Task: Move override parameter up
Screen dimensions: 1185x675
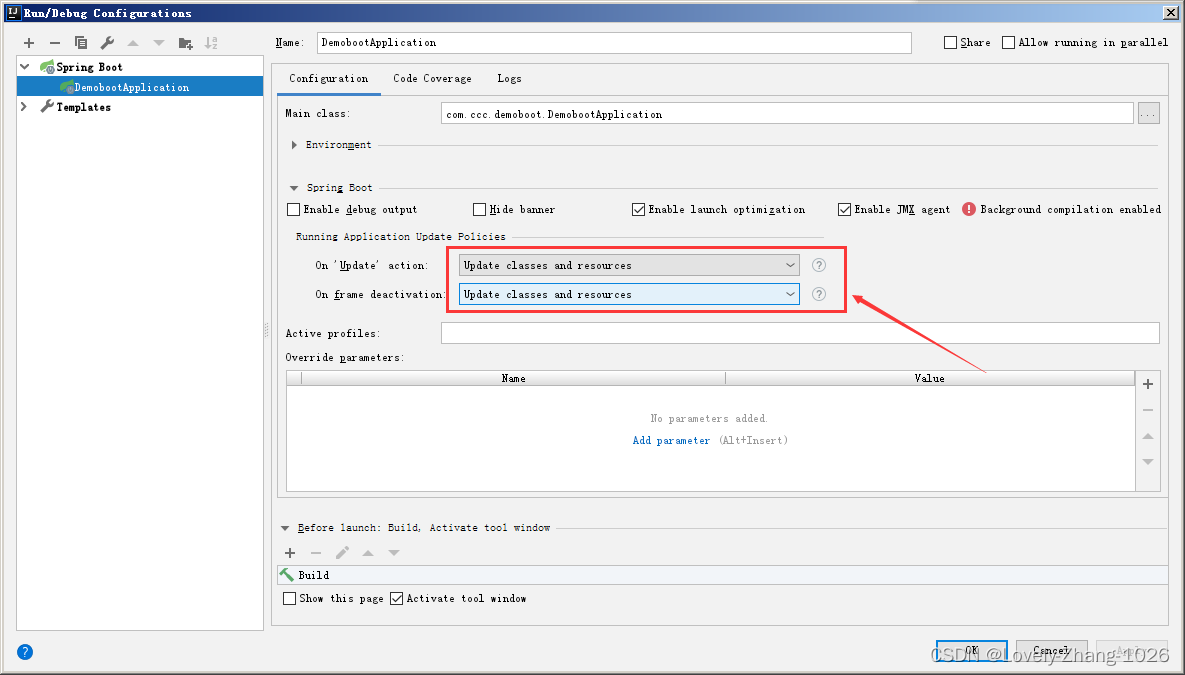Action: tap(1148, 436)
